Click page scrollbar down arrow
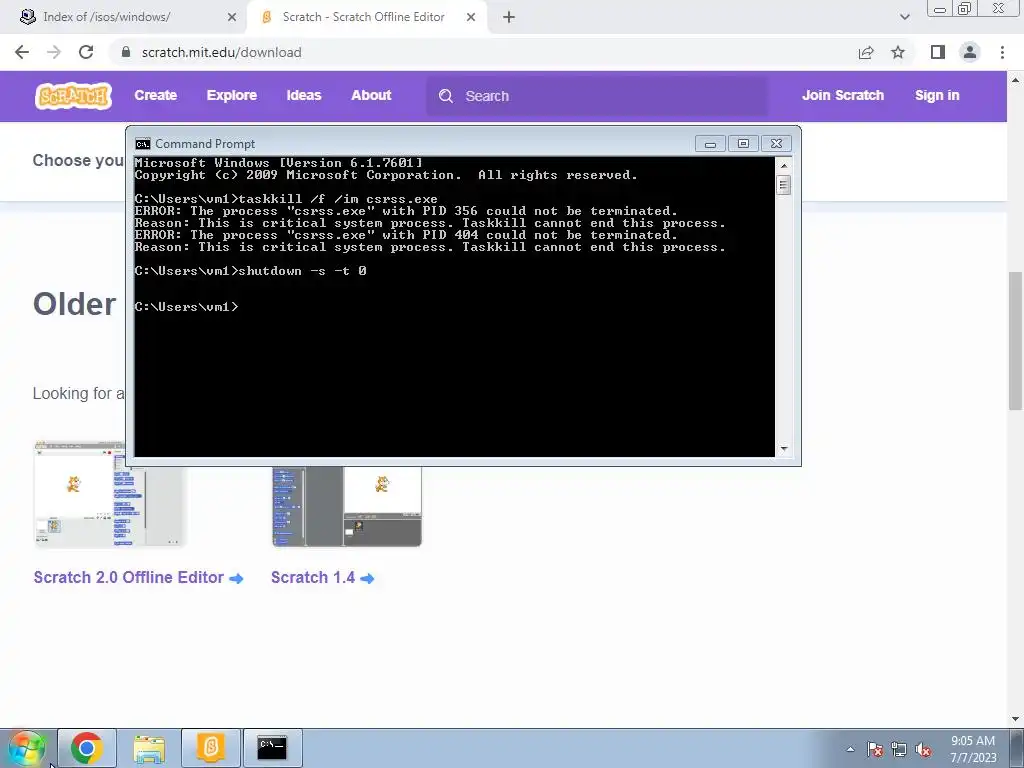1024x768 pixels. (1016, 720)
